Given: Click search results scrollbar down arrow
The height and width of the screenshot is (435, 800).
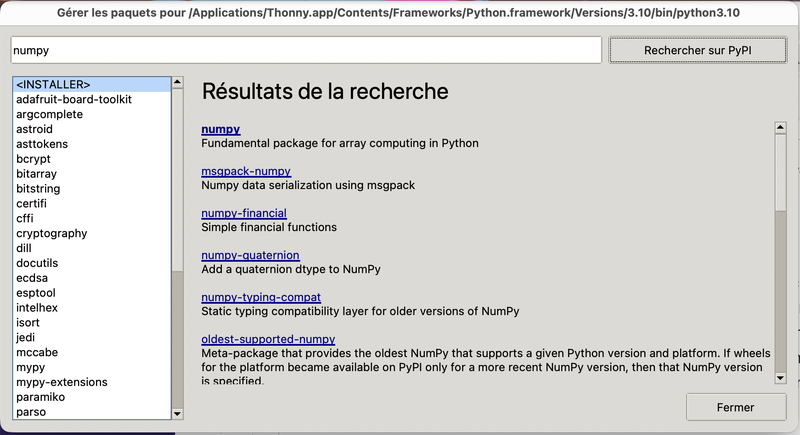Looking at the screenshot, I should [x=780, y=378].
